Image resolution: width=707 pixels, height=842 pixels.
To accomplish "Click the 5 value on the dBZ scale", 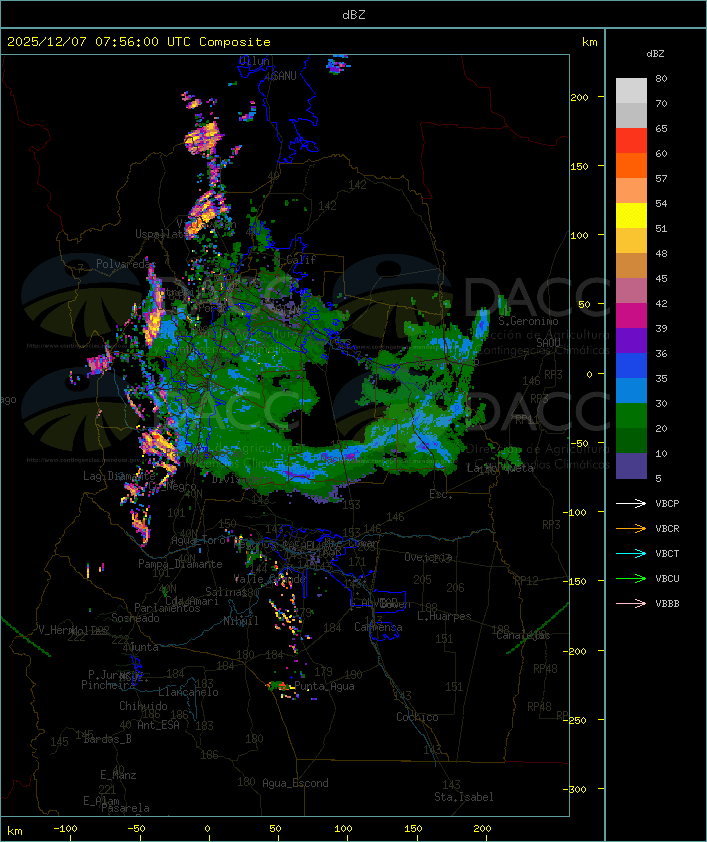I will pos(658,478).
